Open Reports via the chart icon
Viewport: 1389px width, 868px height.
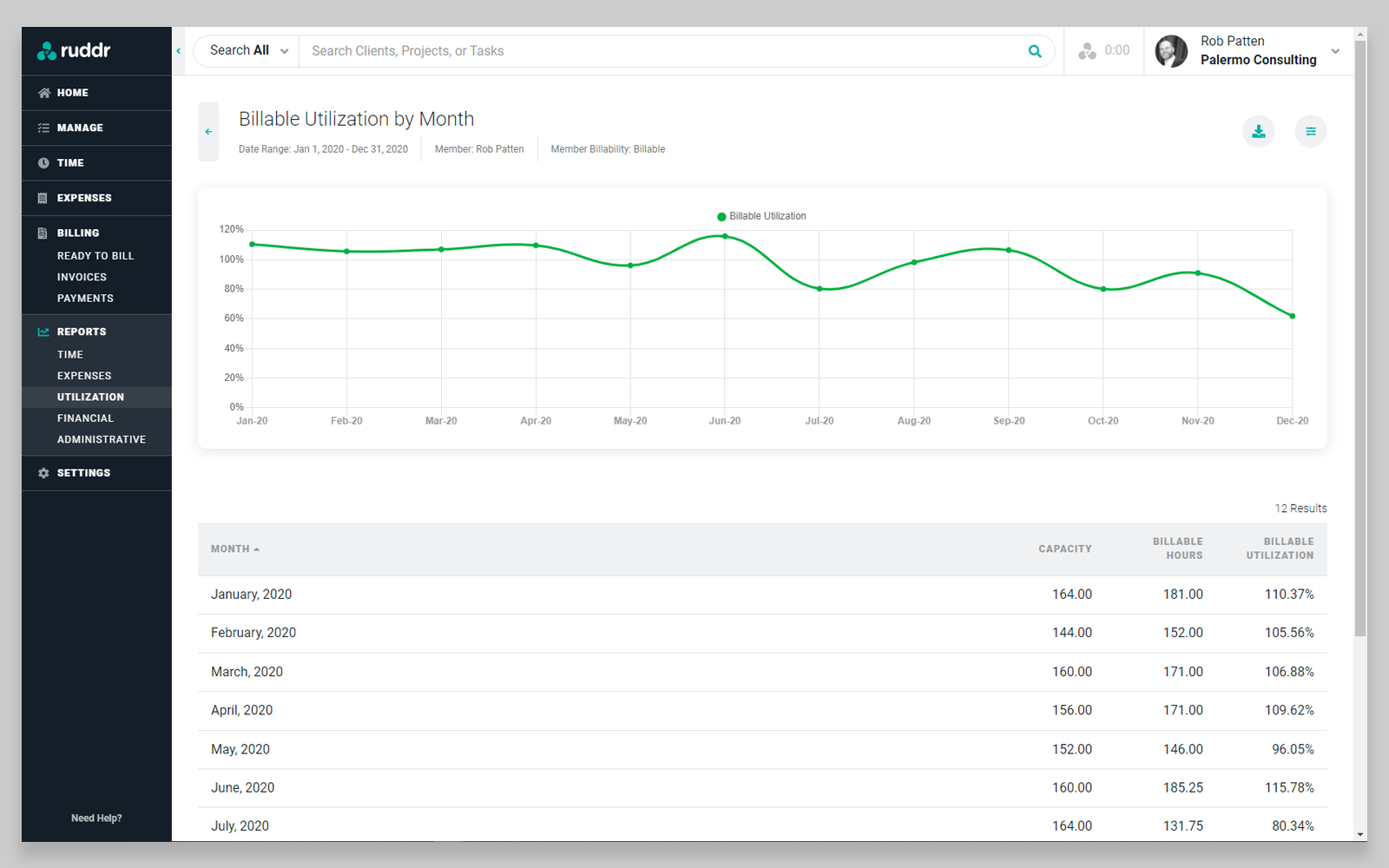coord(43,331)
